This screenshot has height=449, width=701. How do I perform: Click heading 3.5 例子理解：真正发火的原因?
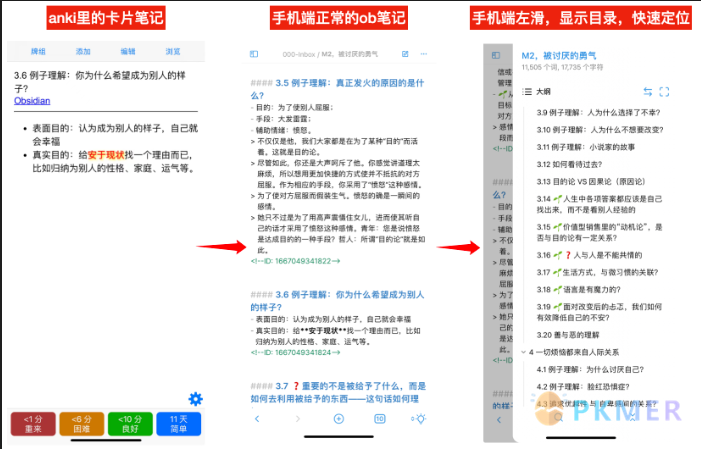337,89
